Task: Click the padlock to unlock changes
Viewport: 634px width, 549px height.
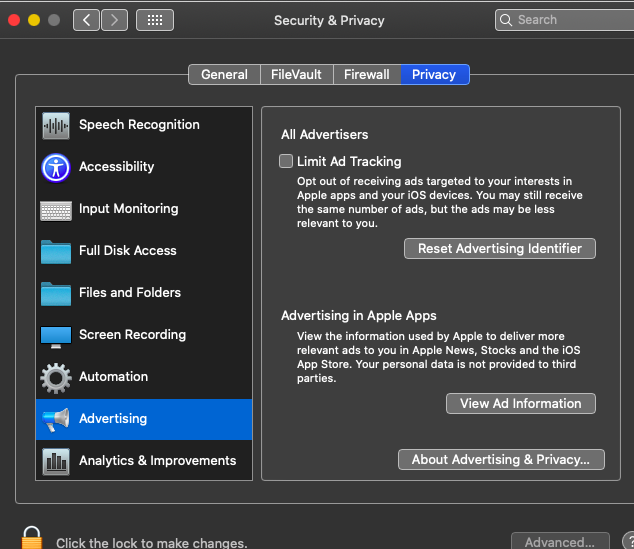Action: pyautogui.click(x=32, y=538)
